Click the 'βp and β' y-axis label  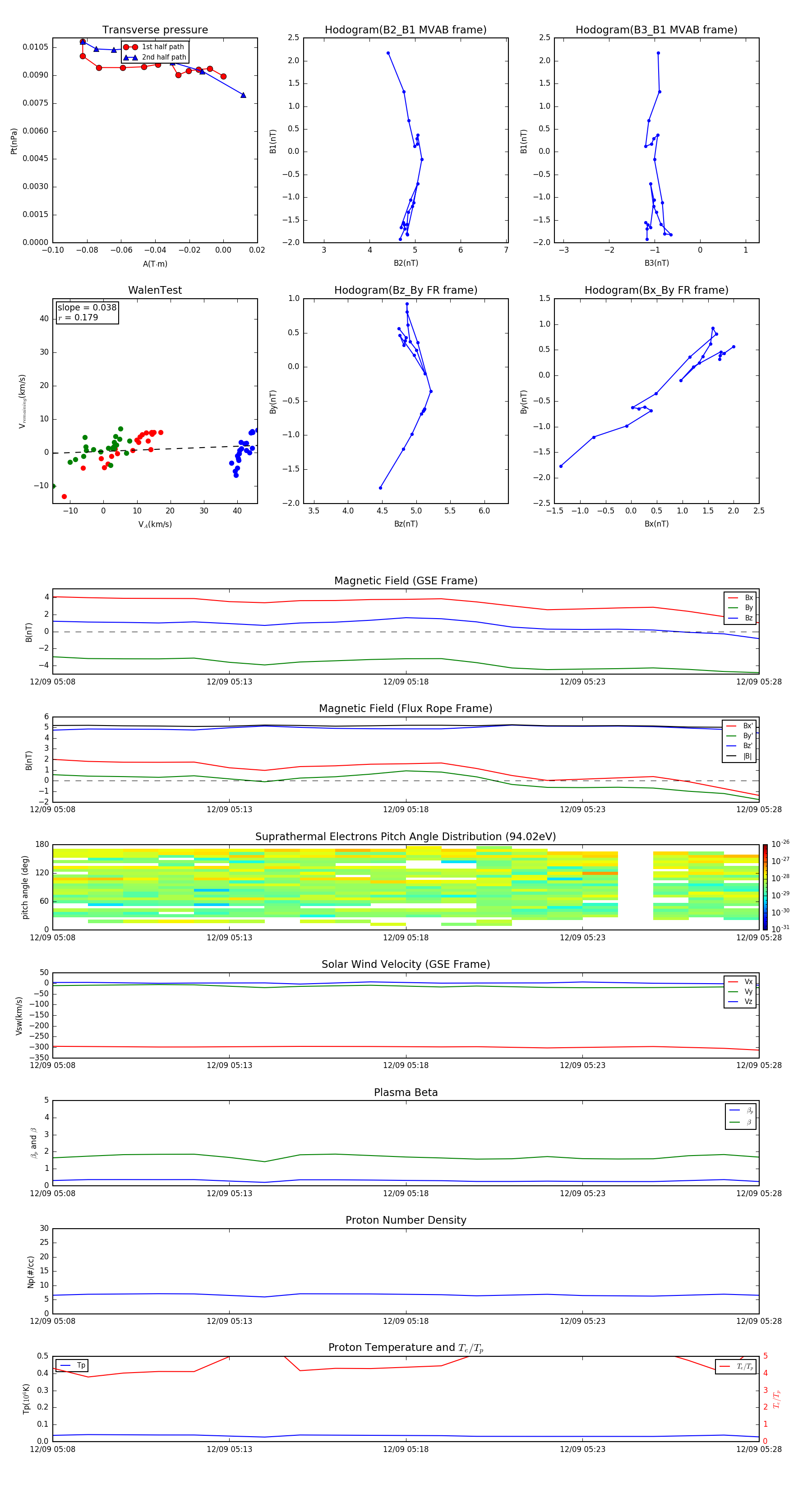[x=33, y=1143]
